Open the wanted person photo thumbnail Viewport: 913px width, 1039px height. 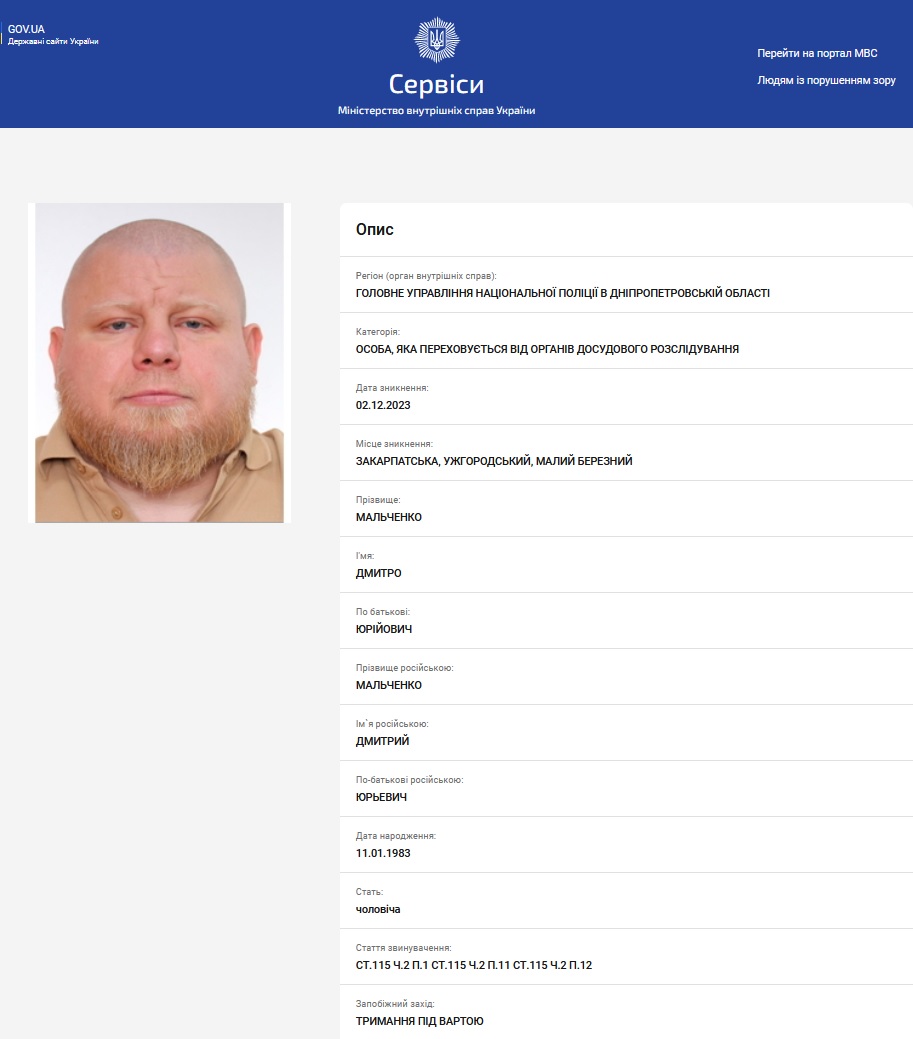coord(159,362)
